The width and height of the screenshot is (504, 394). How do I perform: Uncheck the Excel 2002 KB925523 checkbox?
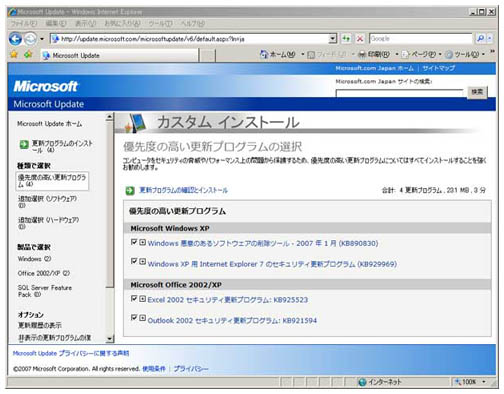(134, 298)
